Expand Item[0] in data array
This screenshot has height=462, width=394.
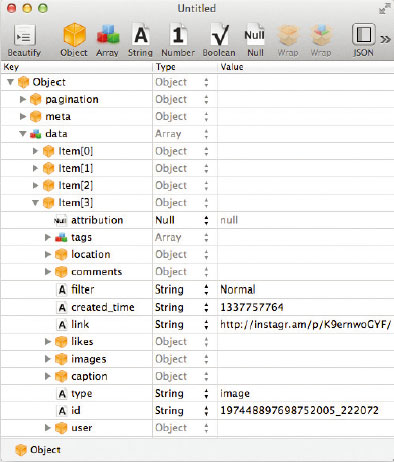click(x=35, y=151)
